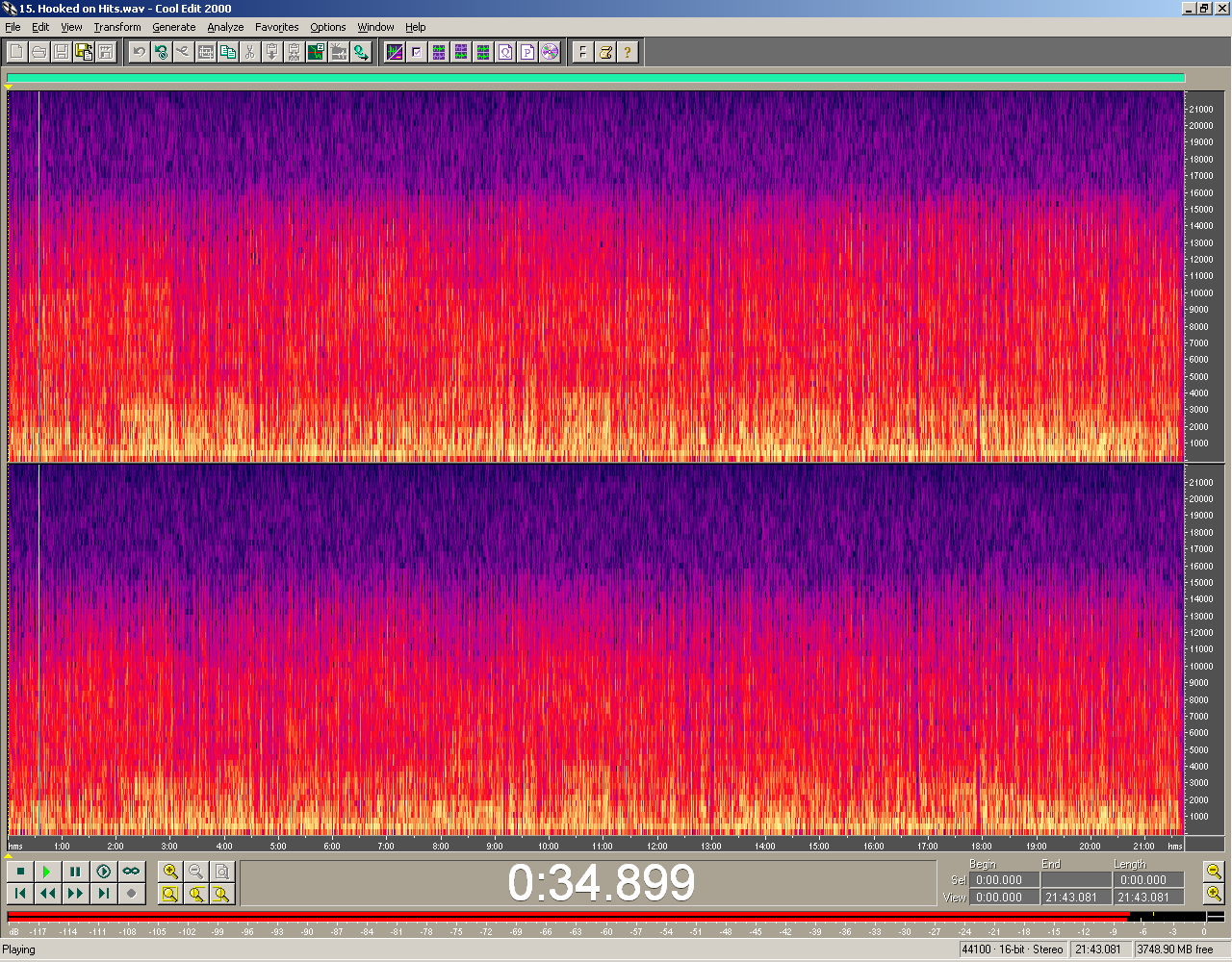The height and width of the screenshot is (962, 1232).
Task: Open the Transform menu
Action: coord(116,27)
